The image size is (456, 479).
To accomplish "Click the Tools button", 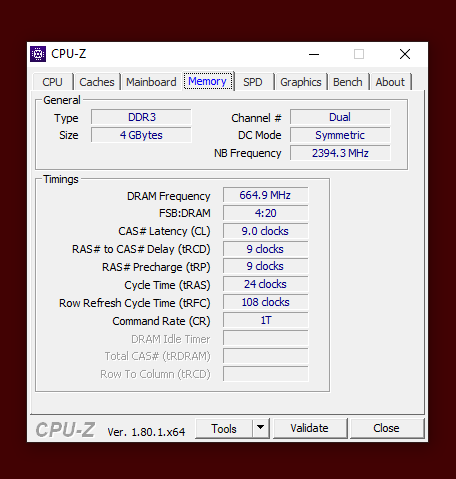I will point(224,429).
